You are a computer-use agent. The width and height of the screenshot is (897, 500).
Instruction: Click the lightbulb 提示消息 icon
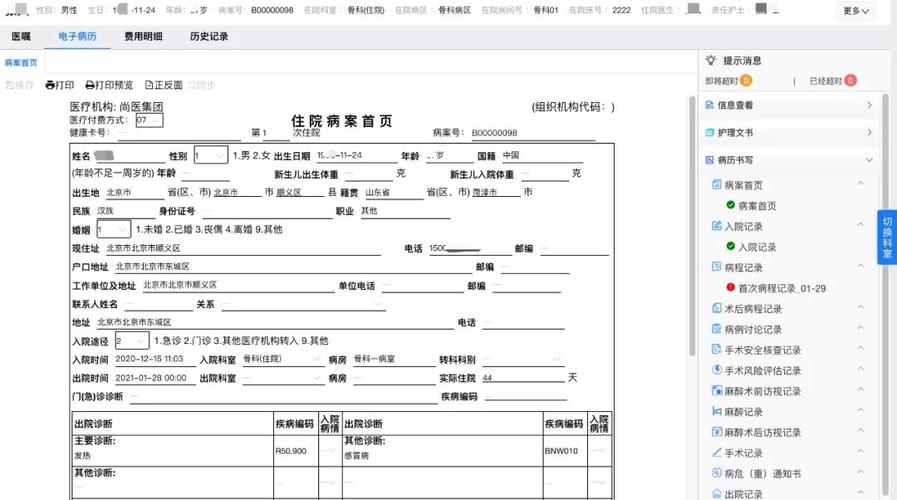[x=711, y=60]
